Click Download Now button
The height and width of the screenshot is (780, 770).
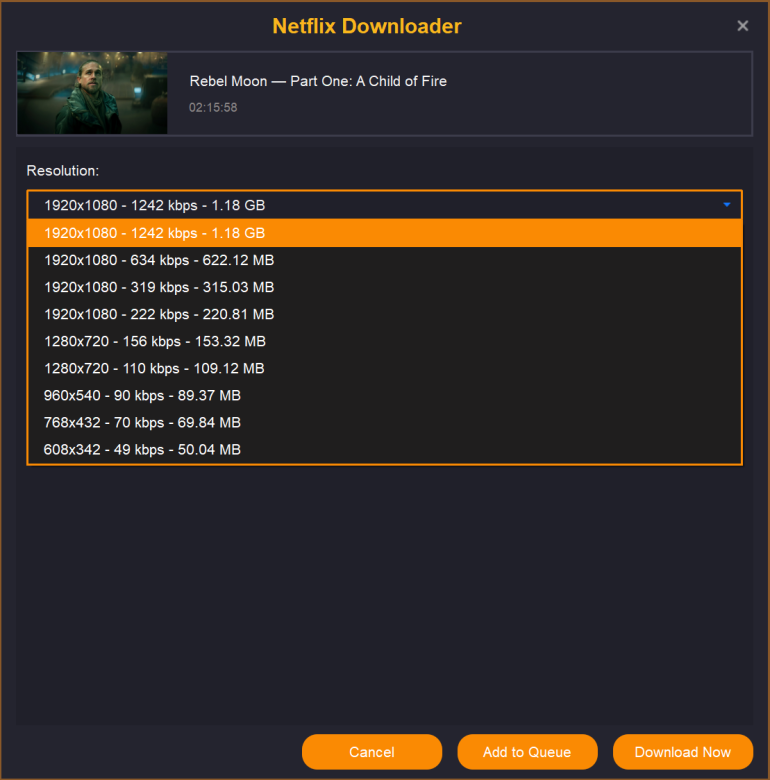[683, 752]
